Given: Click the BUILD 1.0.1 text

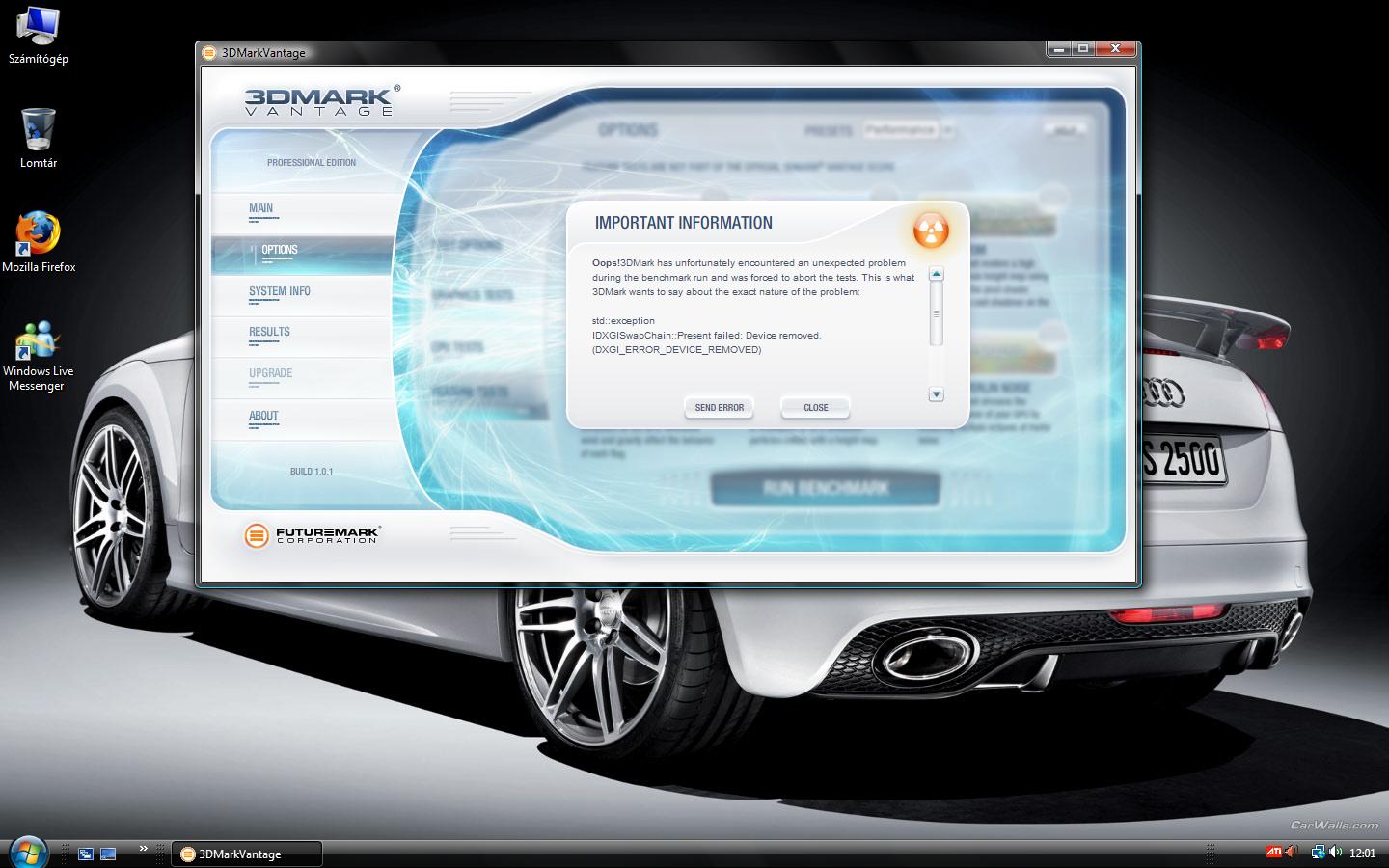Looking at the screenshot, I should click(x=312, y=472).
